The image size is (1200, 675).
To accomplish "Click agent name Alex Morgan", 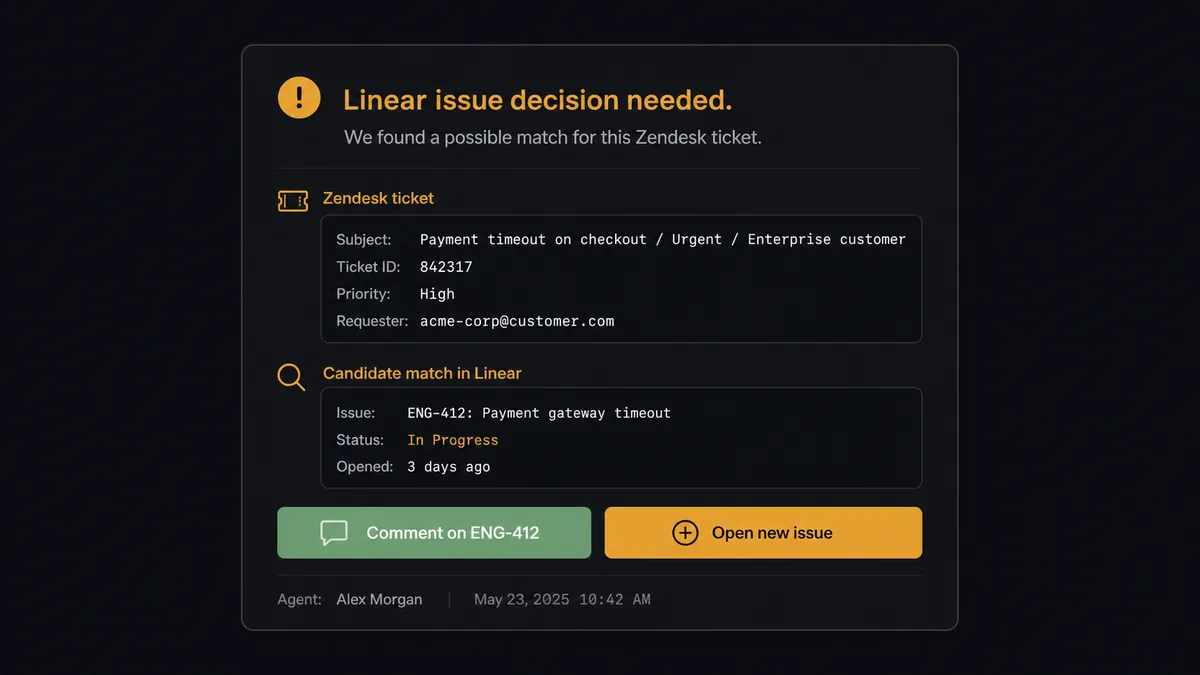I will (379, 600).
